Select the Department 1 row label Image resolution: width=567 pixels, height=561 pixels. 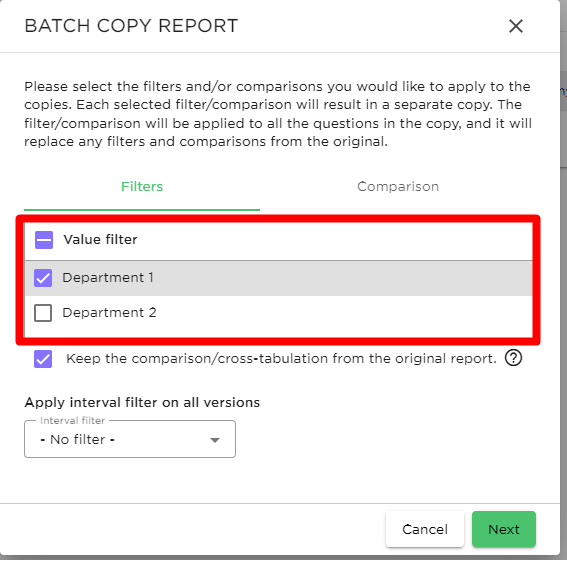coord(108,277)
